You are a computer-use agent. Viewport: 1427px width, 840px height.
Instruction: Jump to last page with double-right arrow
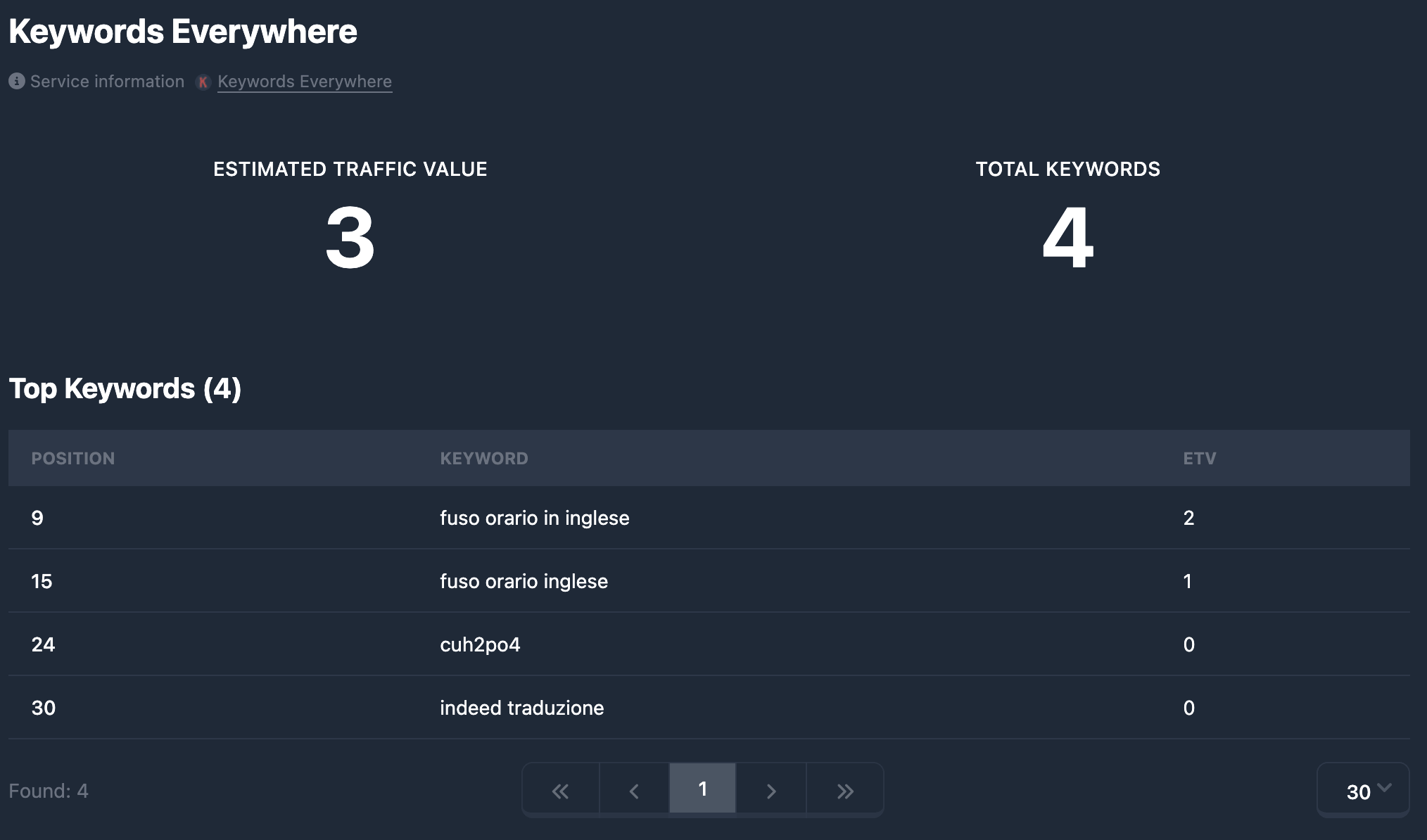[x=844, y=789]
